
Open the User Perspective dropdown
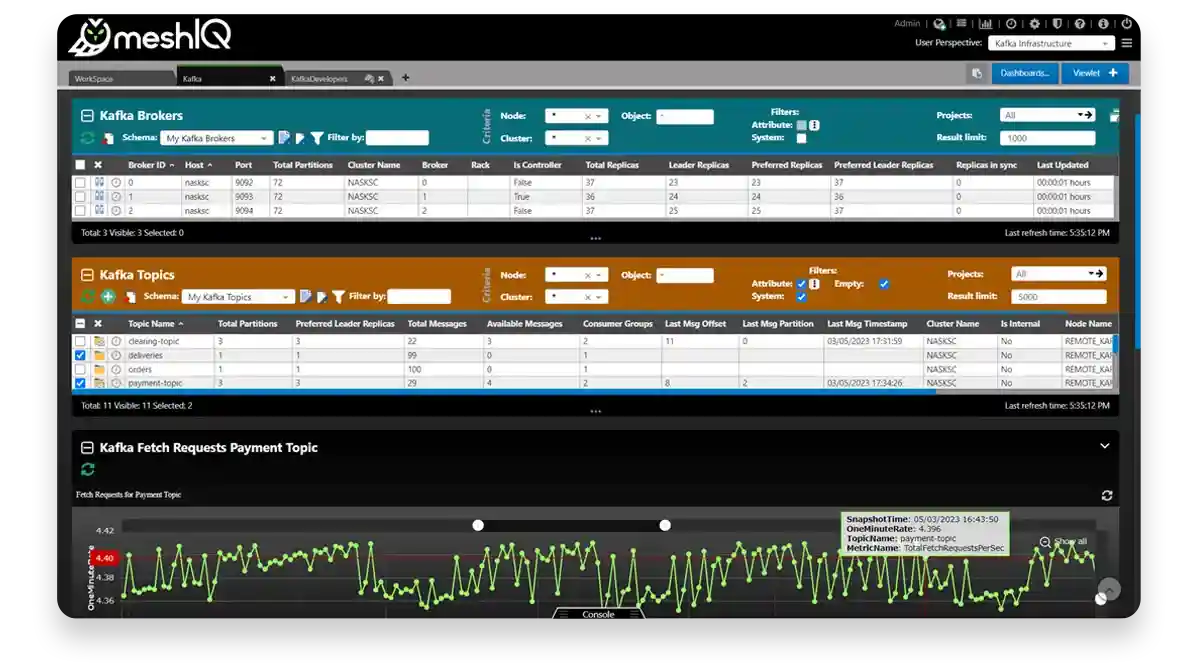click(x=1051, y=43)
